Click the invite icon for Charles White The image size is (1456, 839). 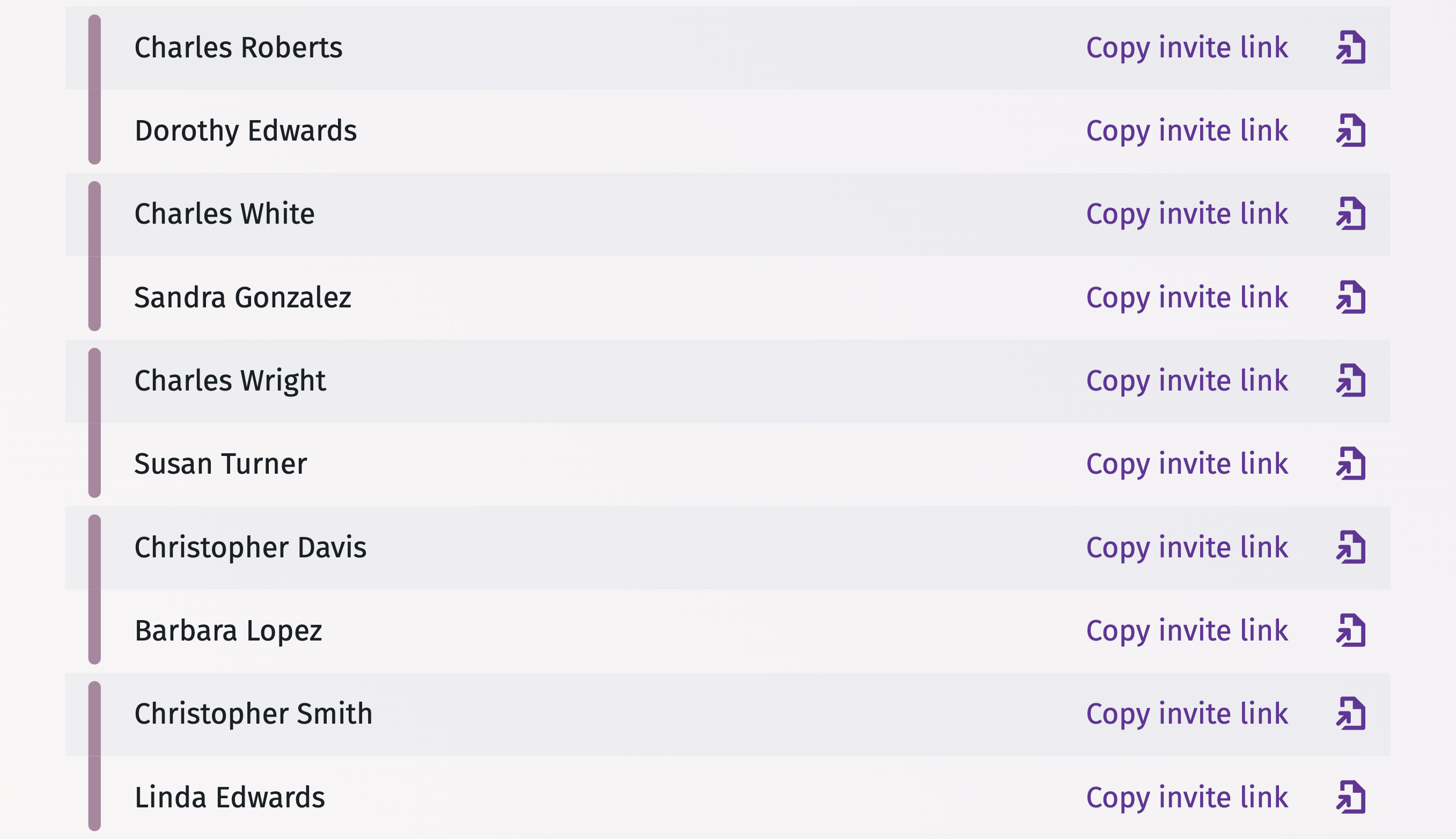pyautogui.click(x=1350, y=214)
